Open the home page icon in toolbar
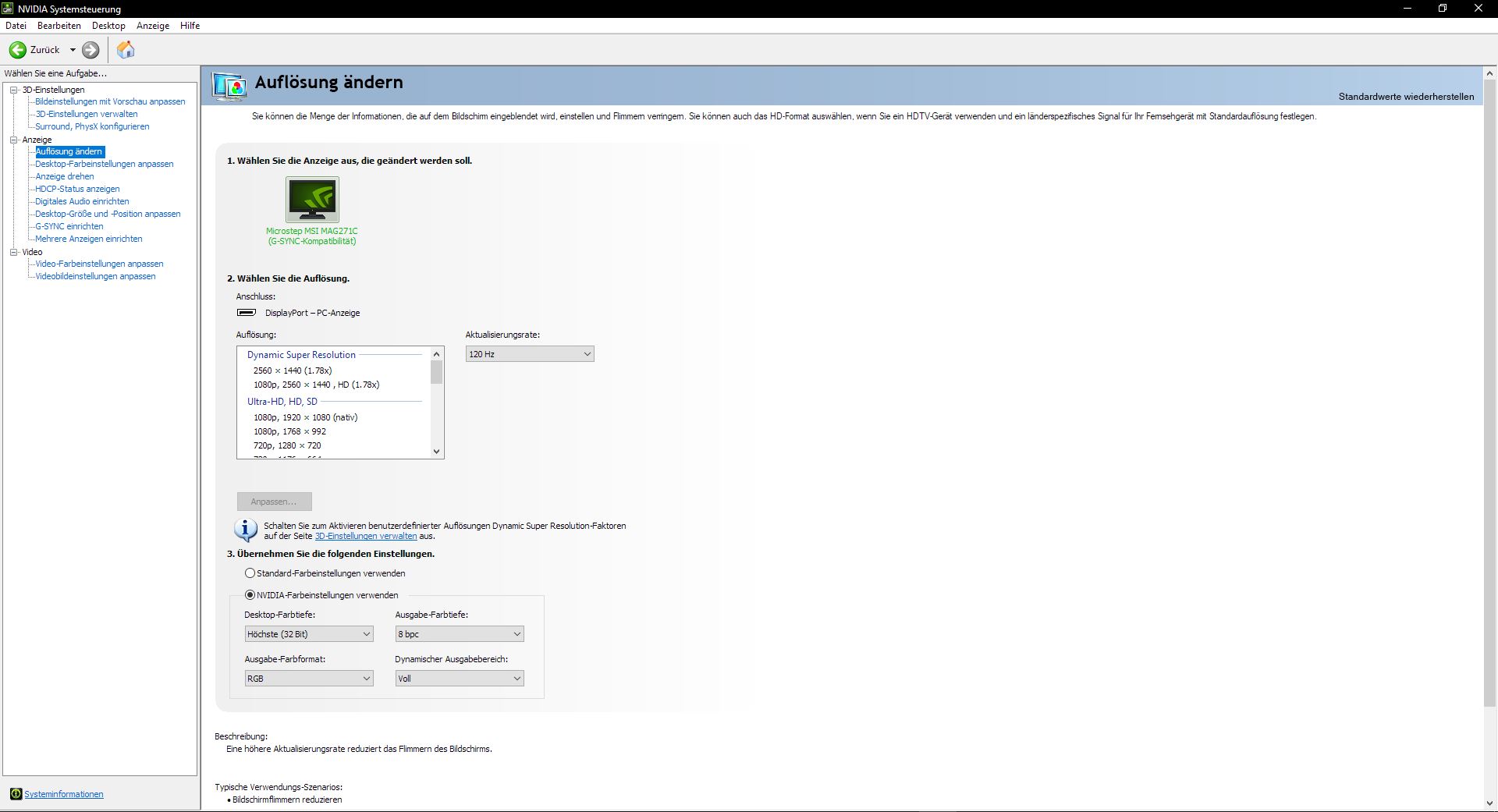Image resolution: width=1498 pixels, height=812 pixels. pos(126,50)
